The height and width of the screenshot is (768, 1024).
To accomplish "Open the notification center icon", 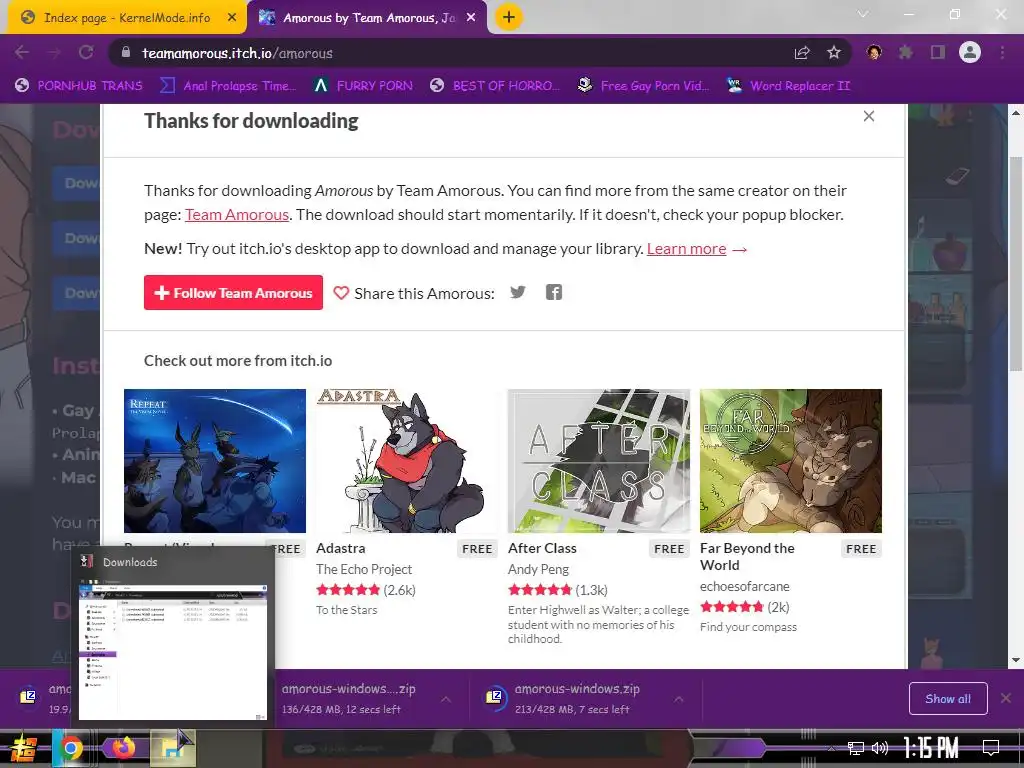I will coord(991,748).
